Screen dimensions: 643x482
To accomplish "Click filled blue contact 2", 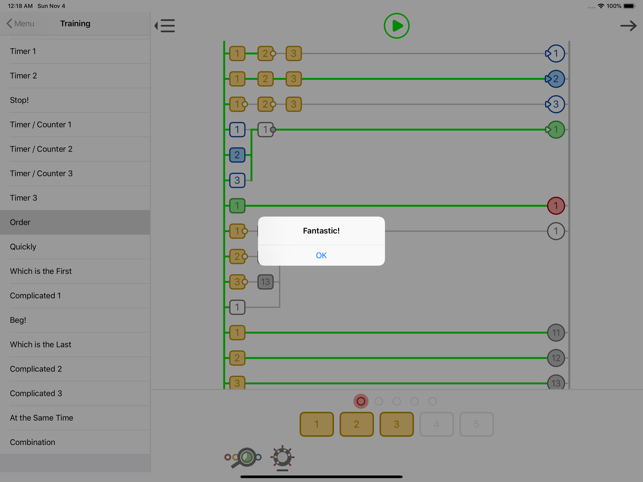I will 237,155.
